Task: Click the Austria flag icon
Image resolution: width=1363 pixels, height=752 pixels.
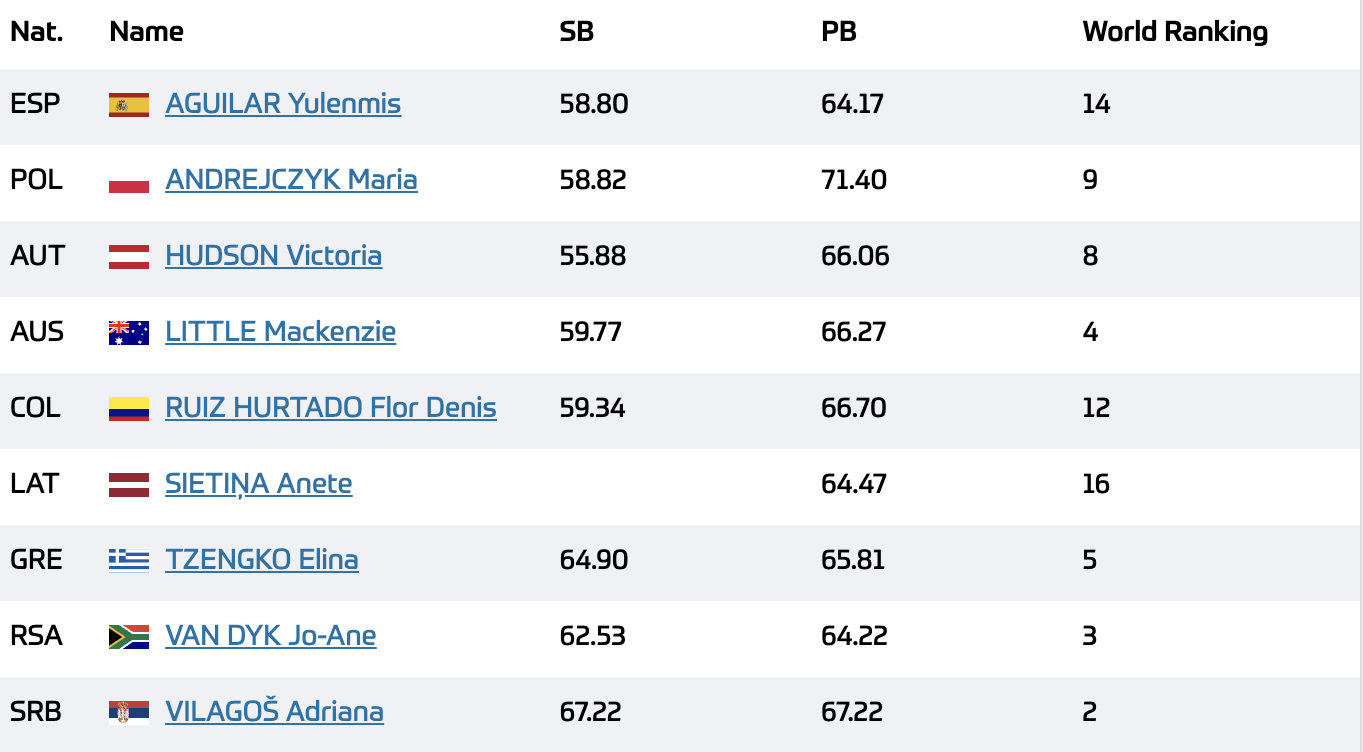Action: [x=129, y=257]
